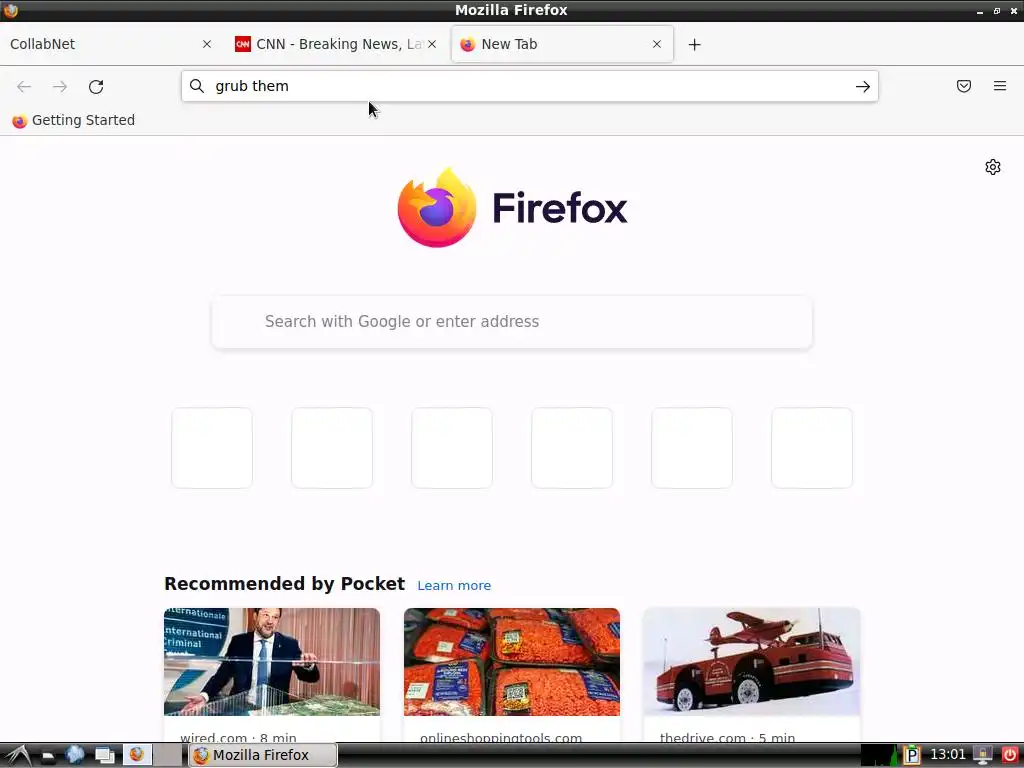Click the network monitor tray icon
The height and width of the screenshot is (768, 1024).
(982, 755)
